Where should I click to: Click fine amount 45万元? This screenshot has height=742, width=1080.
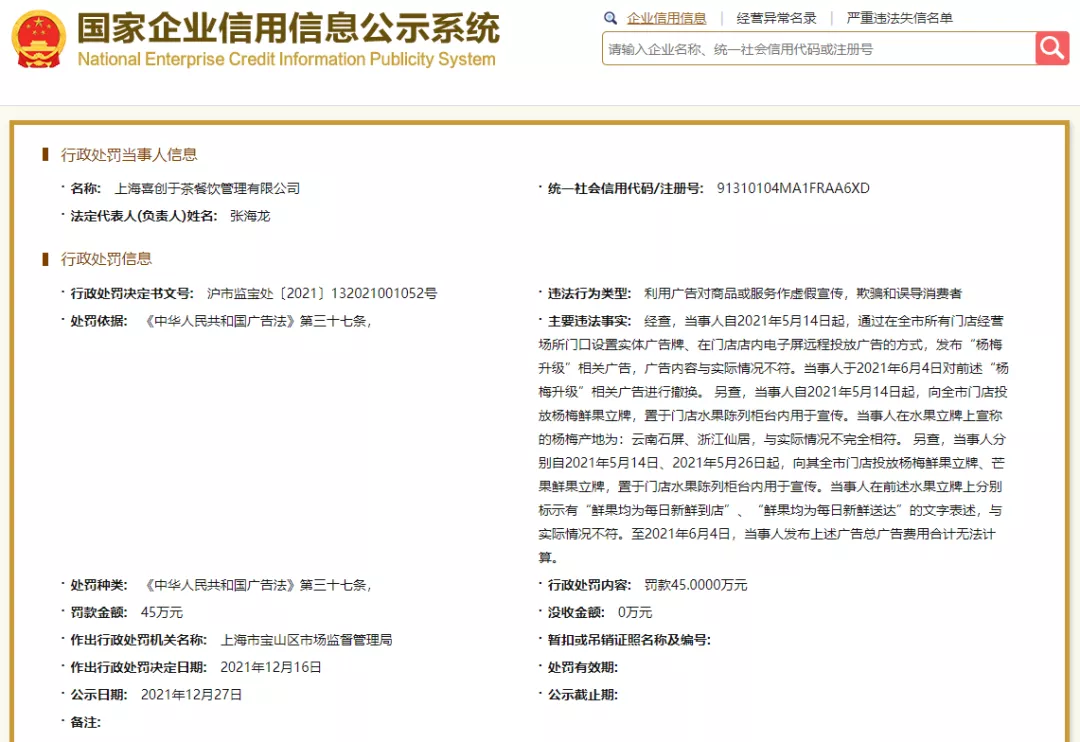(162, 612)
